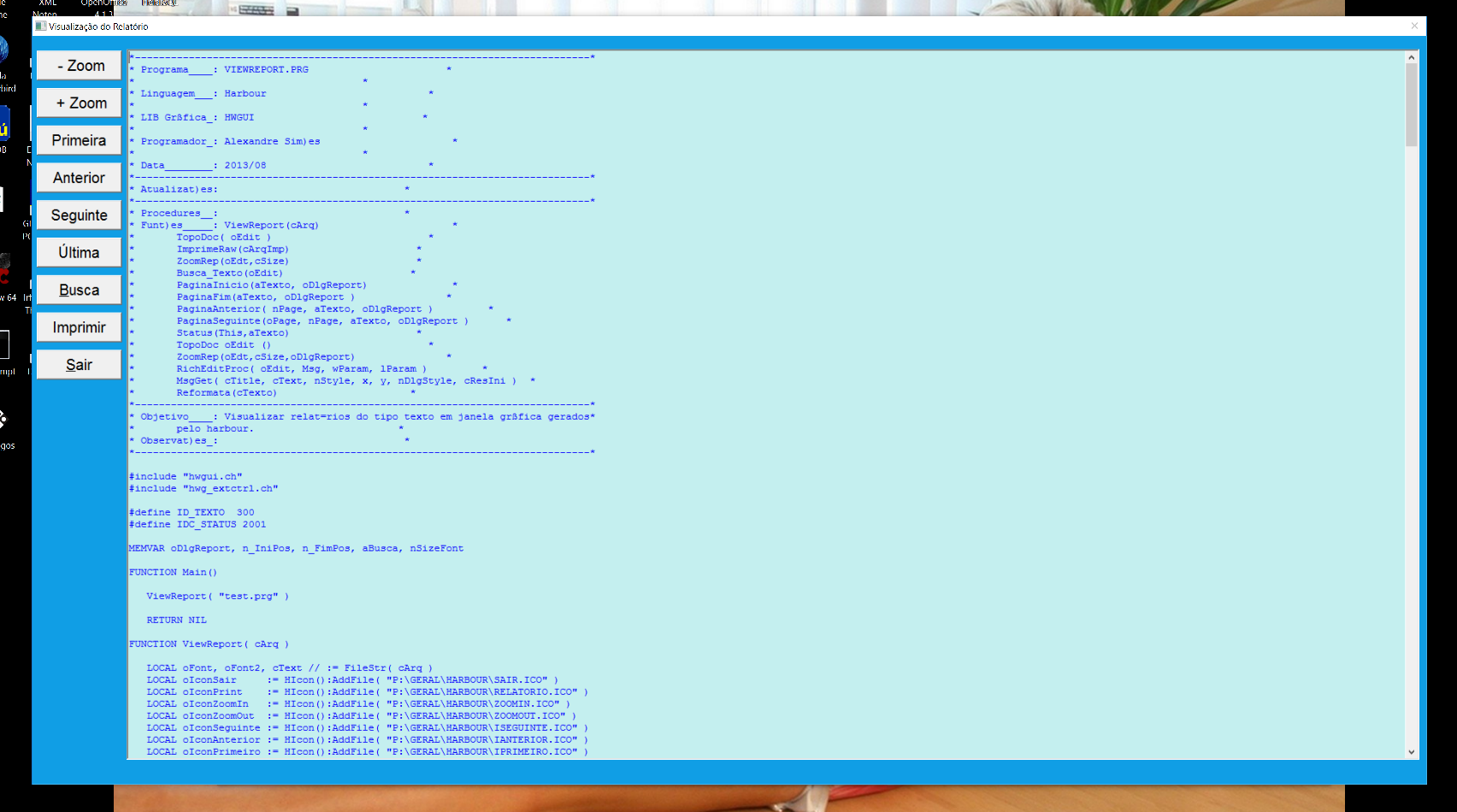The width and height of the screenshot is (1457, 812).
Task: Click the line starting with "LOCAL oIconSeguinte"
Action: 368,728
